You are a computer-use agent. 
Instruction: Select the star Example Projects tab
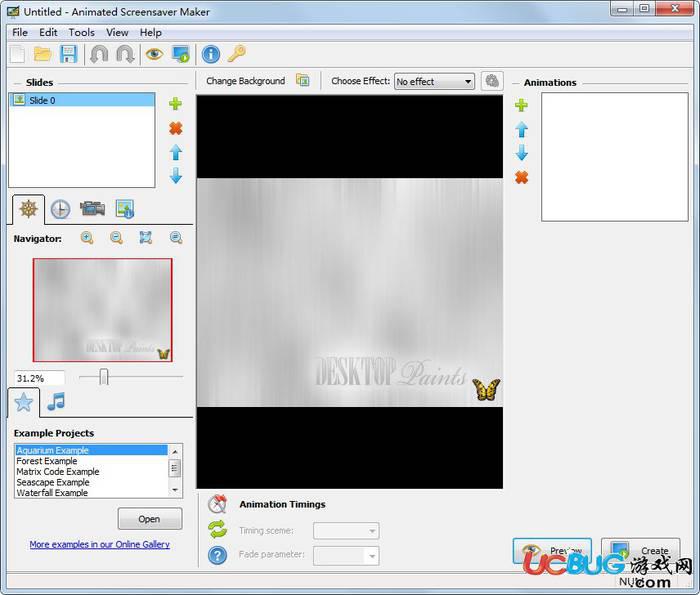point(24,402)
